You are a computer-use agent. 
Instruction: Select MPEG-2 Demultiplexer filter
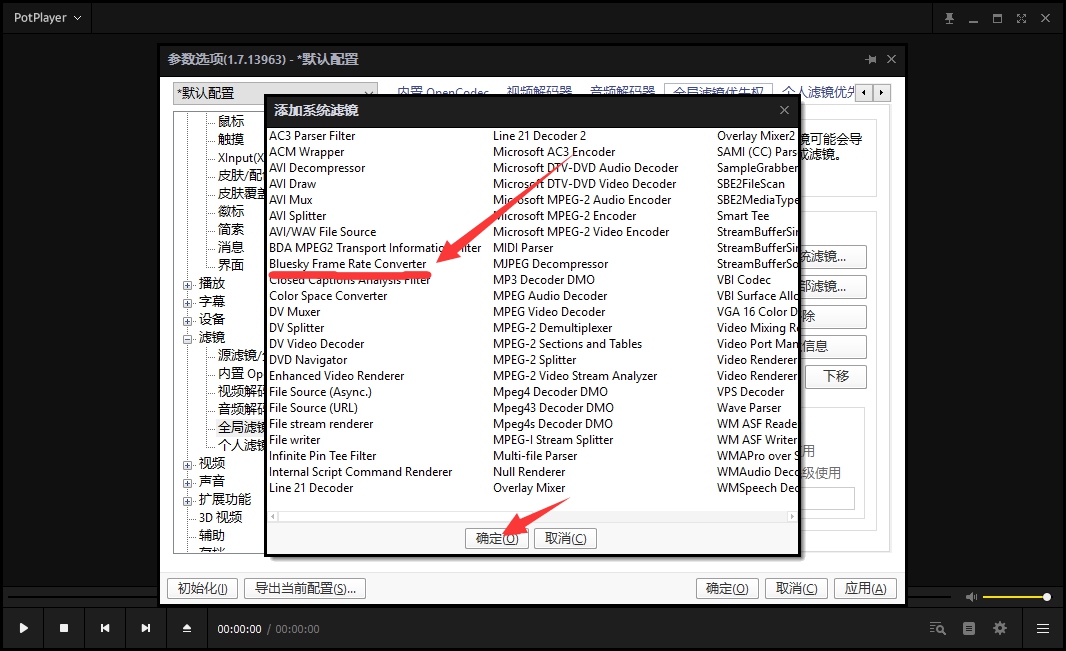pyautogui.click(x=553, y=328)
